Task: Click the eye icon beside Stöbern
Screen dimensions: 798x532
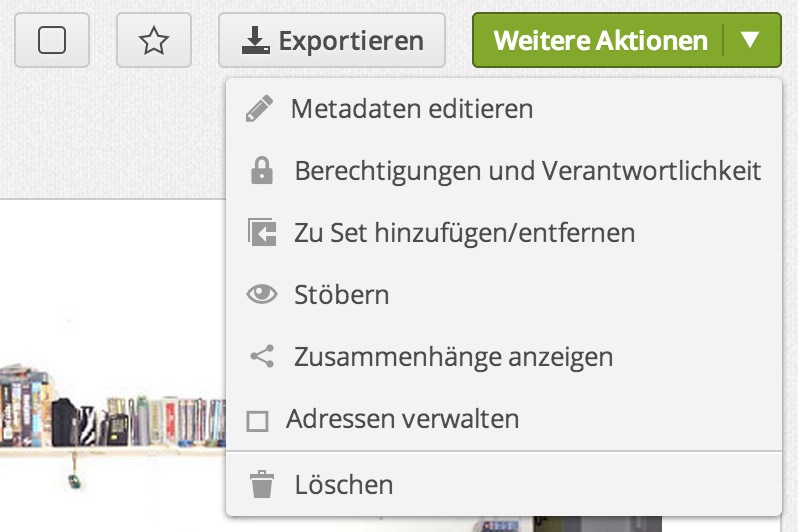Action: [x=261, y=295]
